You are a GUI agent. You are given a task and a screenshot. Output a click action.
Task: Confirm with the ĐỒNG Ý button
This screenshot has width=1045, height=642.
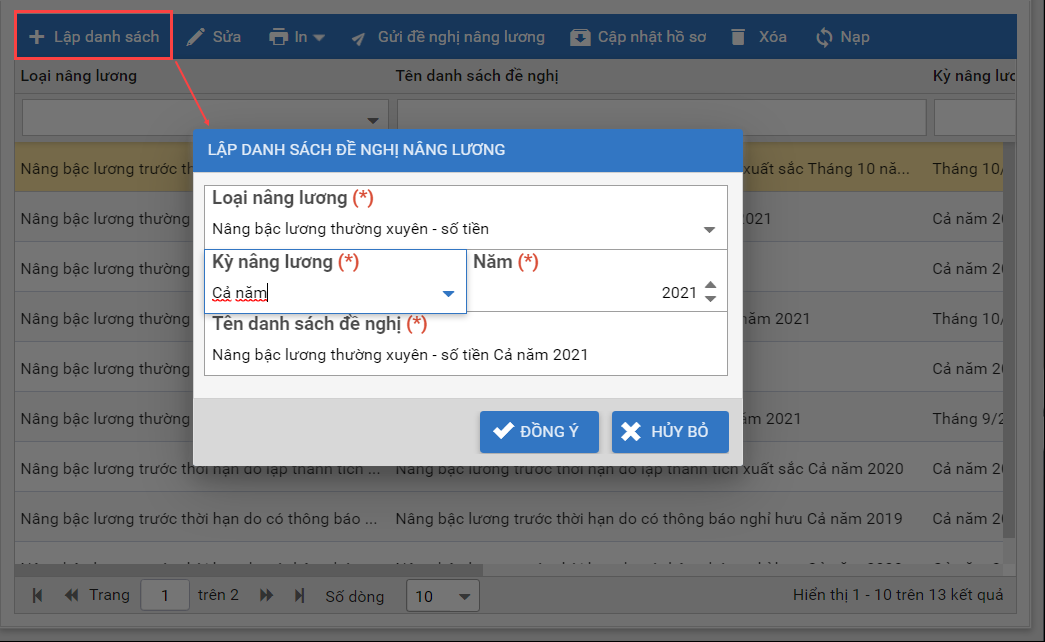click(x=539, y=432)
